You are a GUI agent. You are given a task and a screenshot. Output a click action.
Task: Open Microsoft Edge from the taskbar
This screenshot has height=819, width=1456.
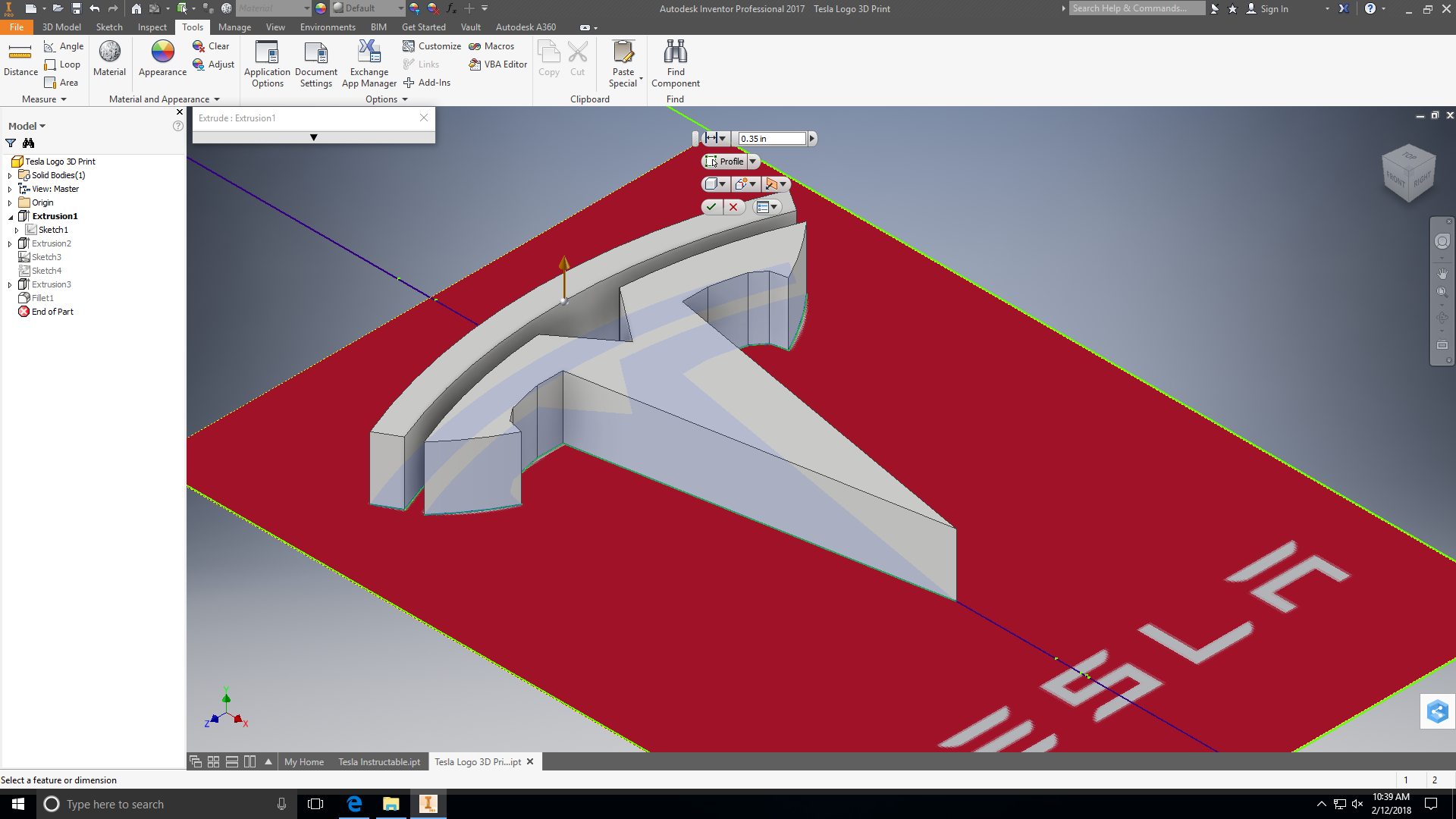354,804
